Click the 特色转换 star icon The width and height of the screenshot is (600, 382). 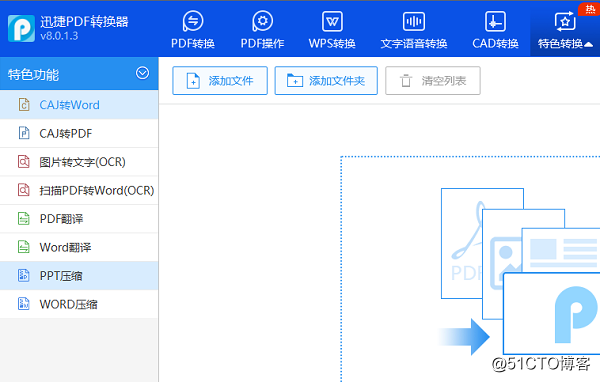(565, 21)
